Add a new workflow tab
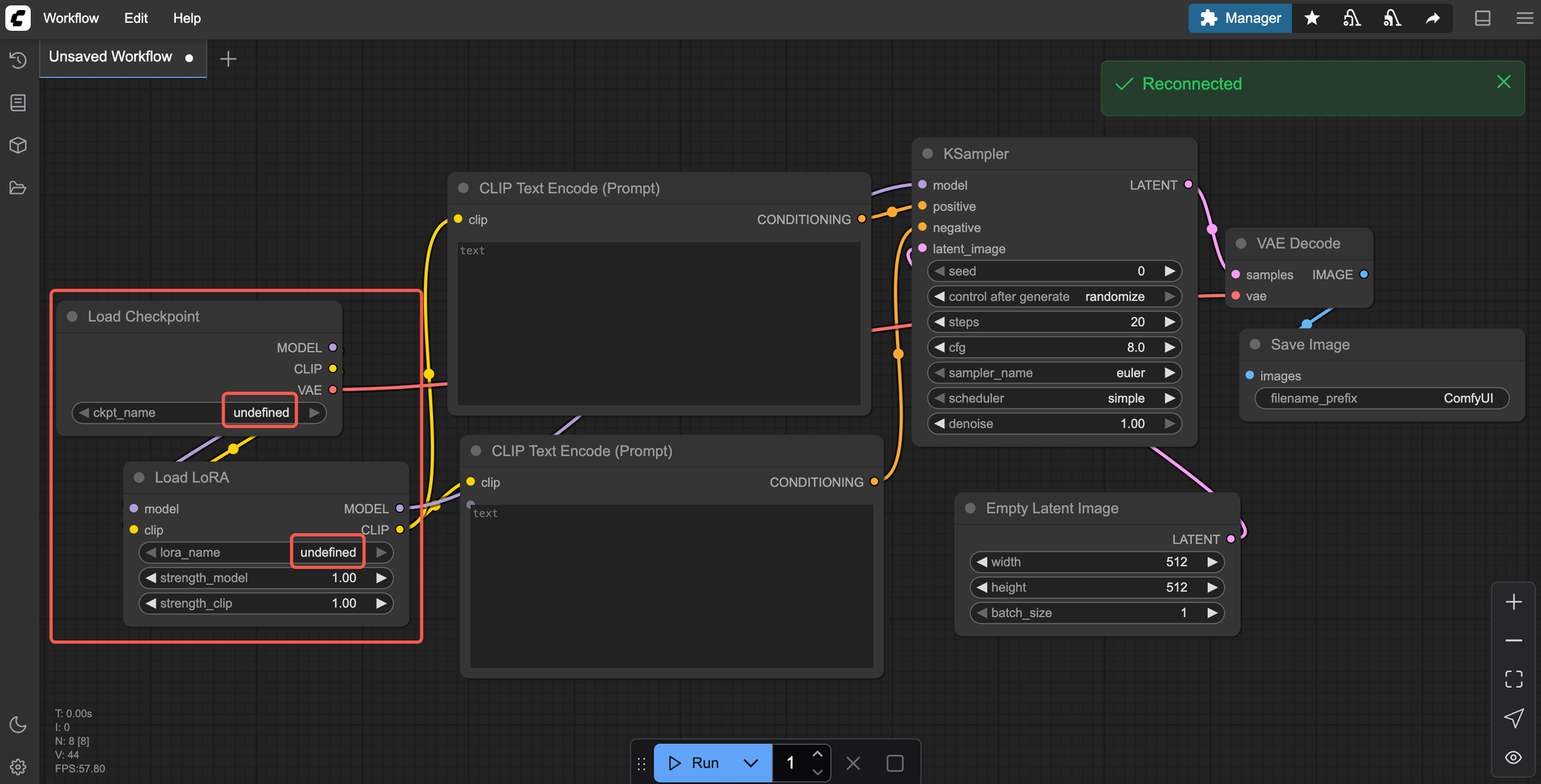Screen dimensions: 1541x784 228,59
